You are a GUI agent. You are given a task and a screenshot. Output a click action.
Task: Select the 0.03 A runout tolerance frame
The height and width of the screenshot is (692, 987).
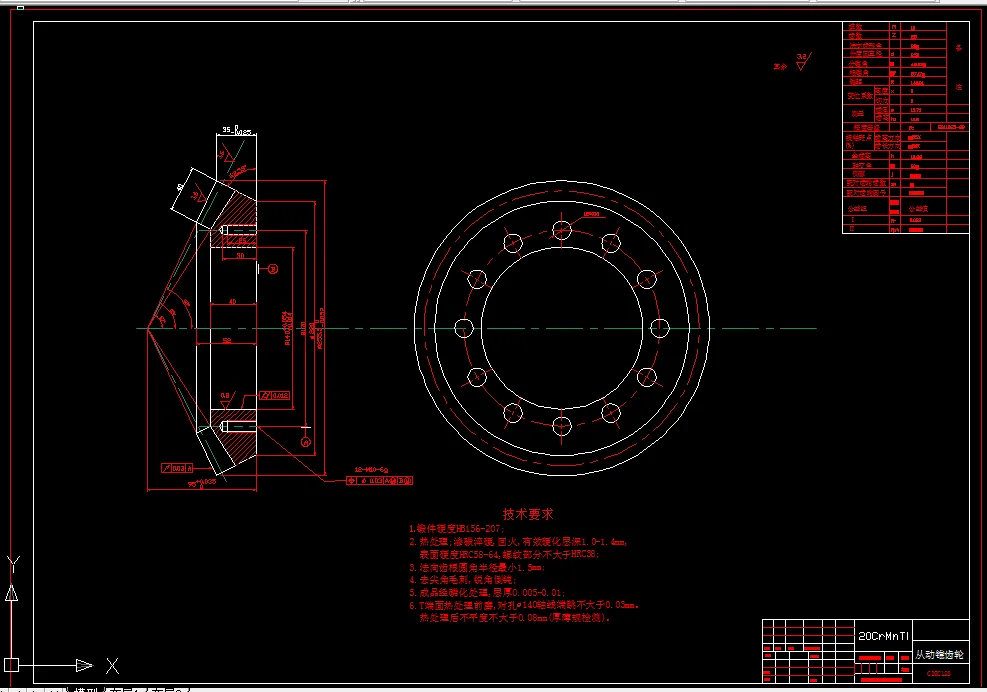pyautogui.click(x=177, y=468)
